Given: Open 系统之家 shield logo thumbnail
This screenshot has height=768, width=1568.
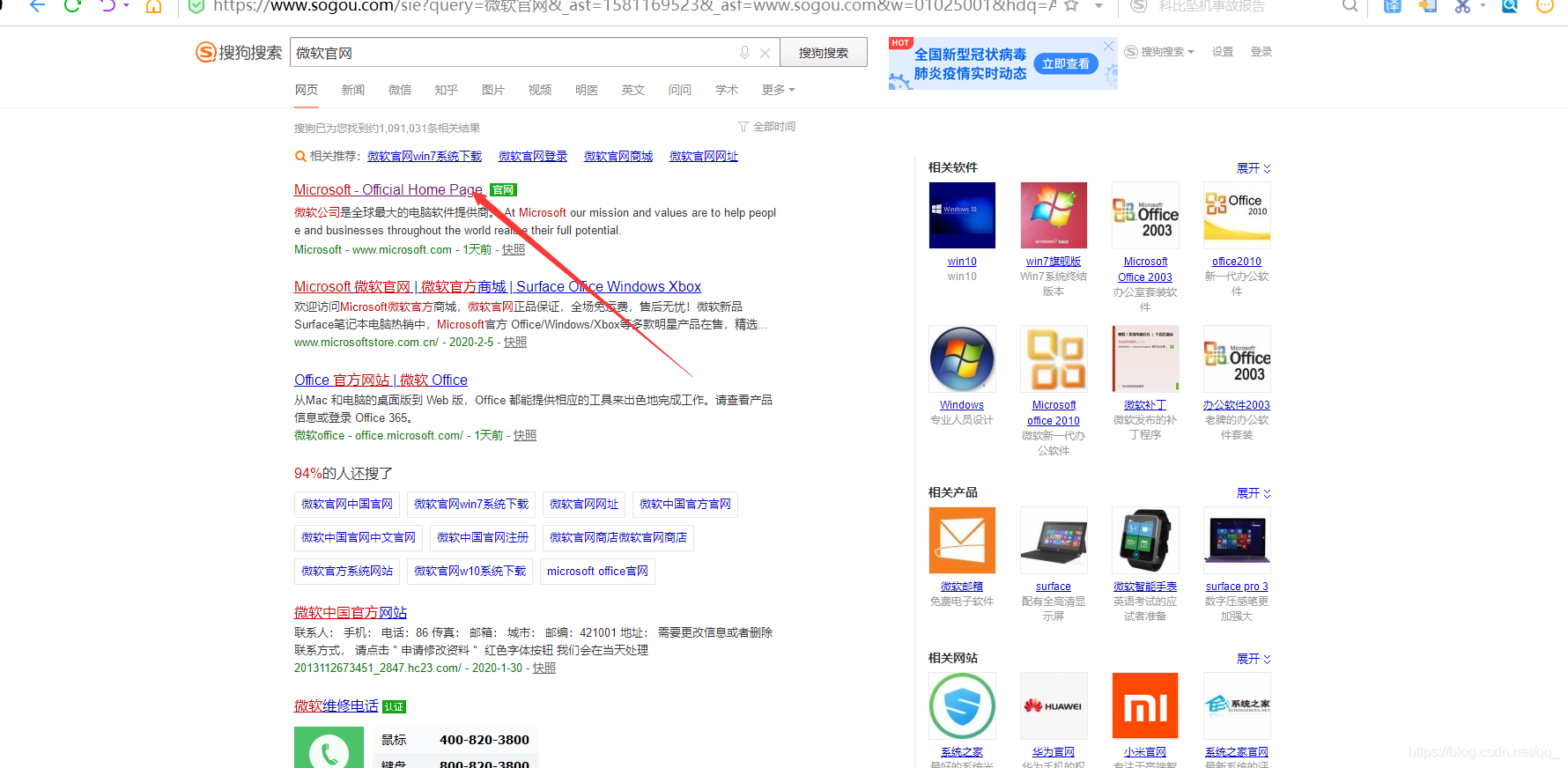Looking at the screenshot, I should pos(962,705).
